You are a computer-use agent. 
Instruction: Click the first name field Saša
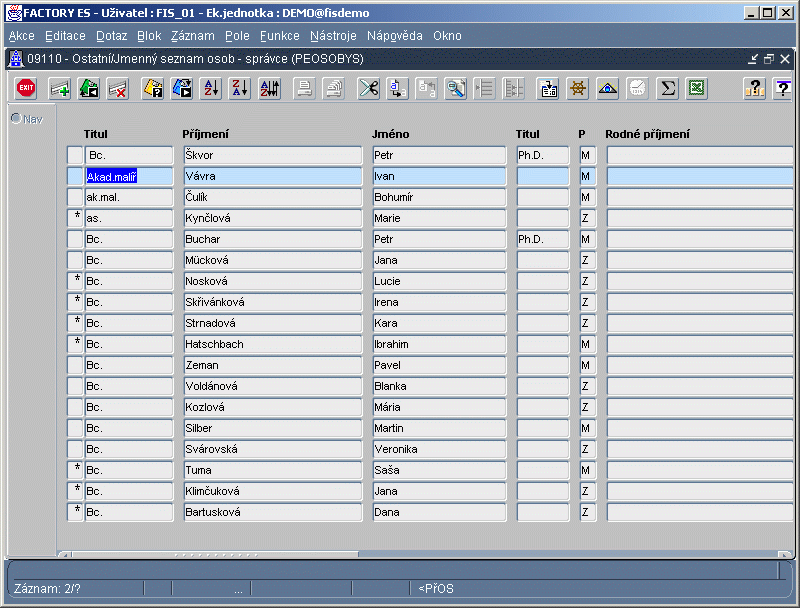[439, 470]
